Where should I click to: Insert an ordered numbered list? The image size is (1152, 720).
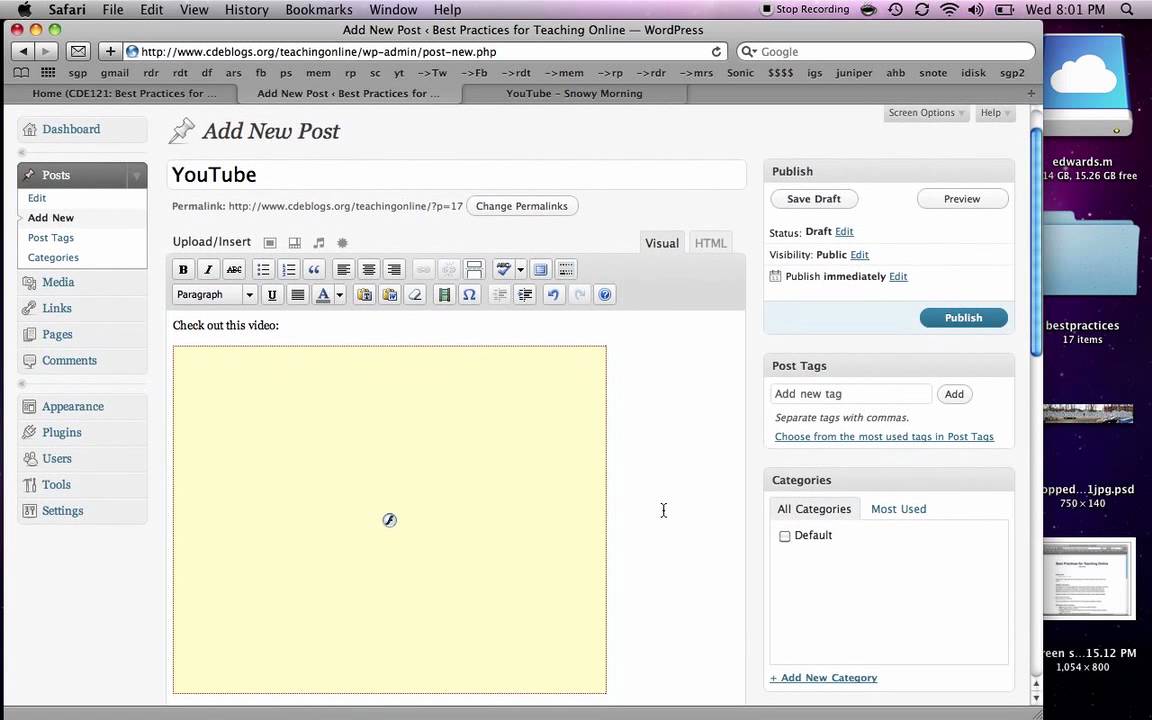coord(289,270)
